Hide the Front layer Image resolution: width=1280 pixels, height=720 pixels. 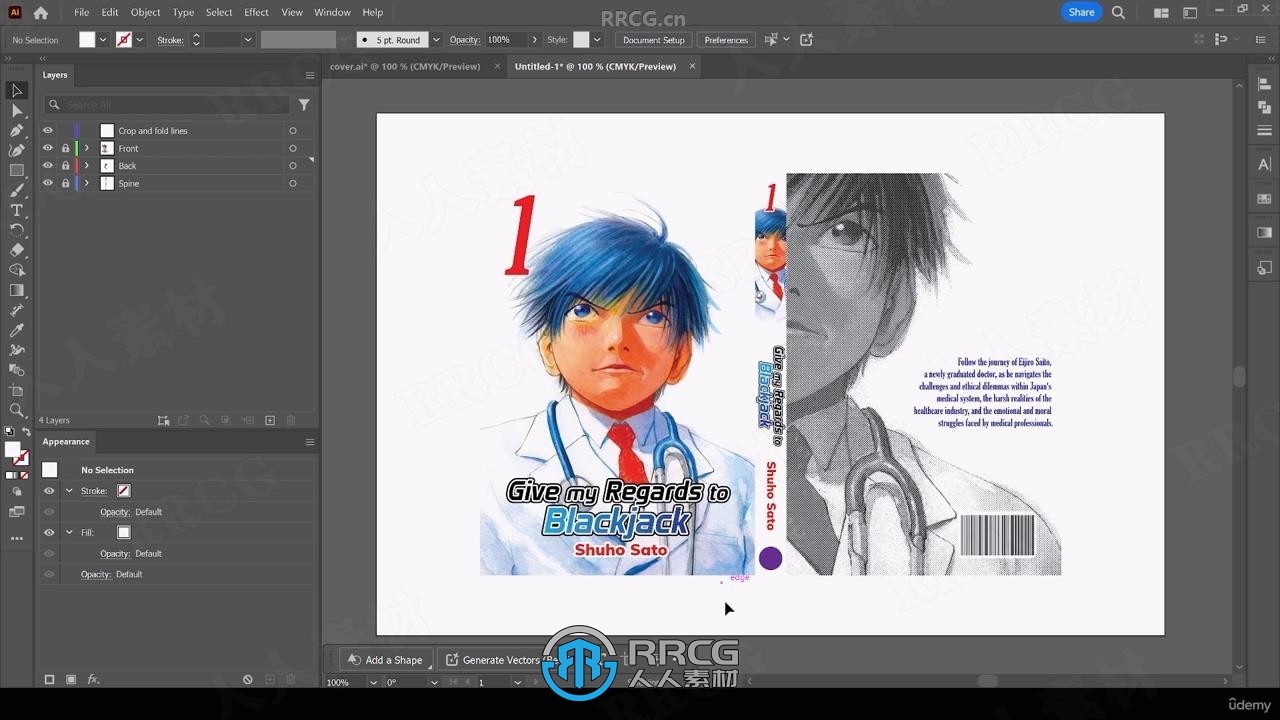click(x=47, y=148)
